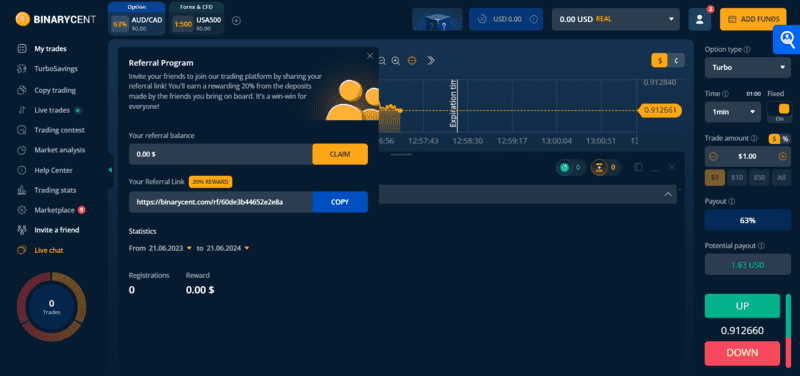Click the Trade amount info icon
Screen dimensions: 800x376
point(754,138)
